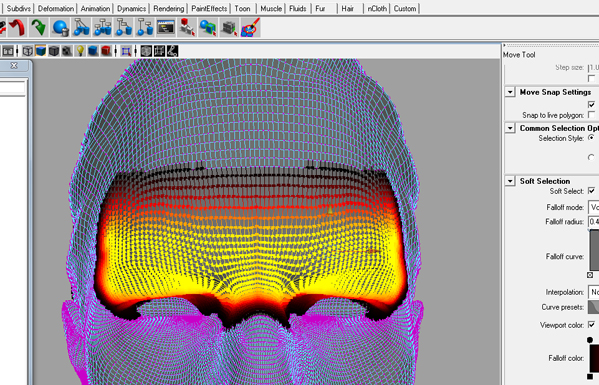Screen dimensions: 599x385
Task: Toggle the Viewport color checkbox
Action: point(591,325)
